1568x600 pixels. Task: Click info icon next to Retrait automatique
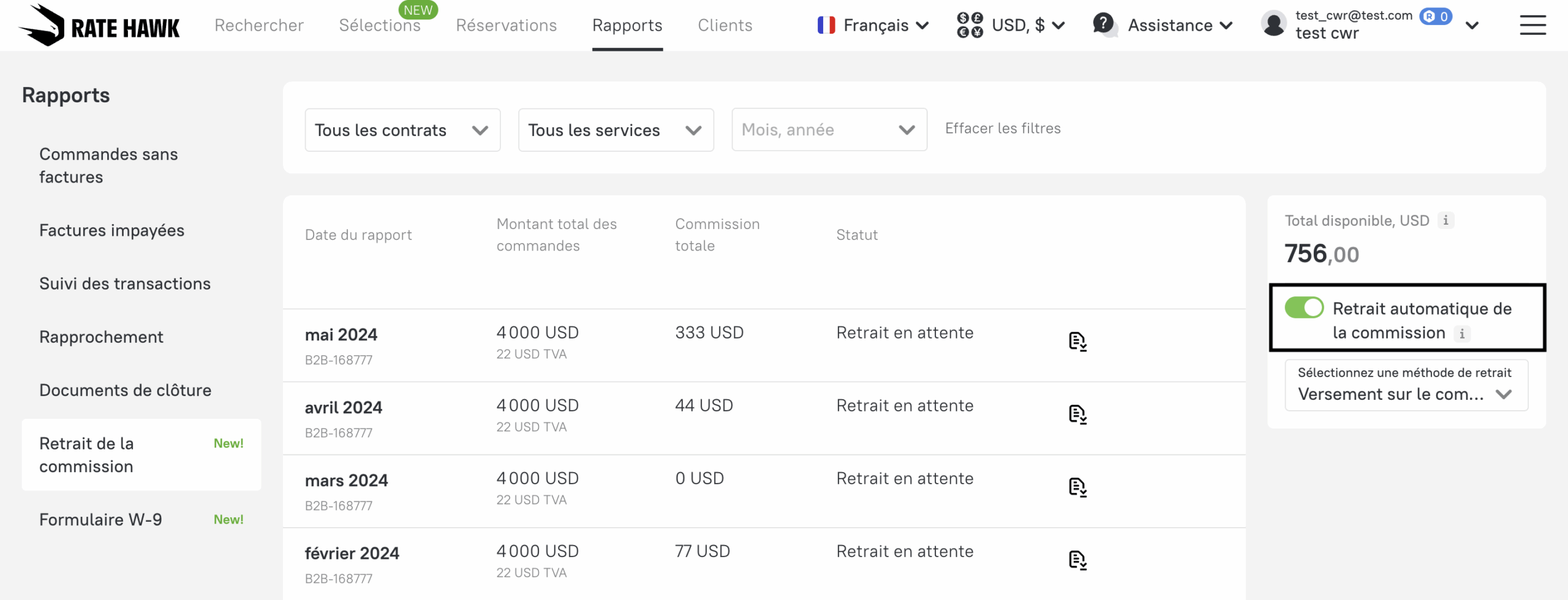pos(1462,334)
